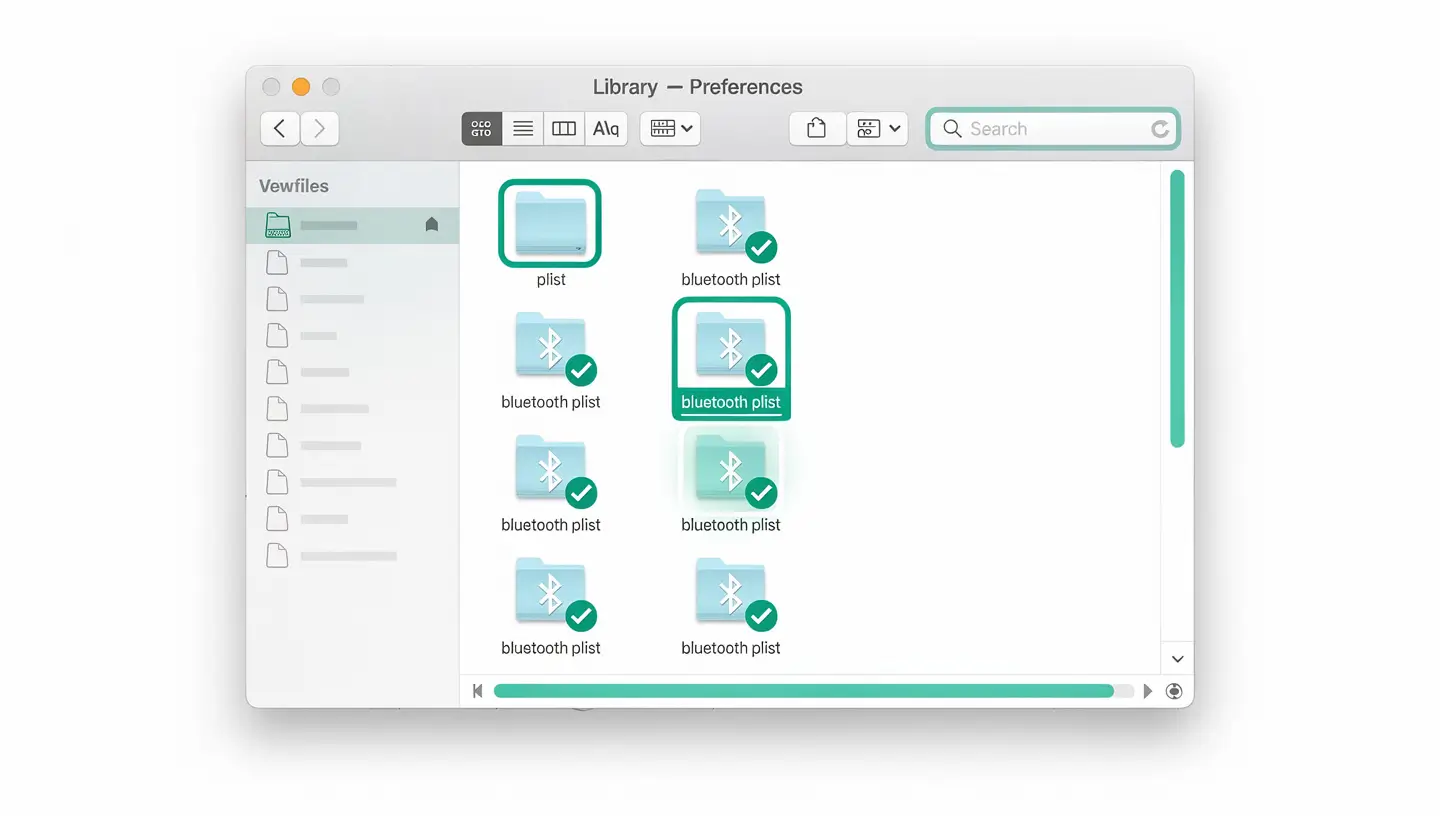This screenshot has height=816, width=1440.
Task: Click inside the Search input field
Action: click(x=1040, y=128)
